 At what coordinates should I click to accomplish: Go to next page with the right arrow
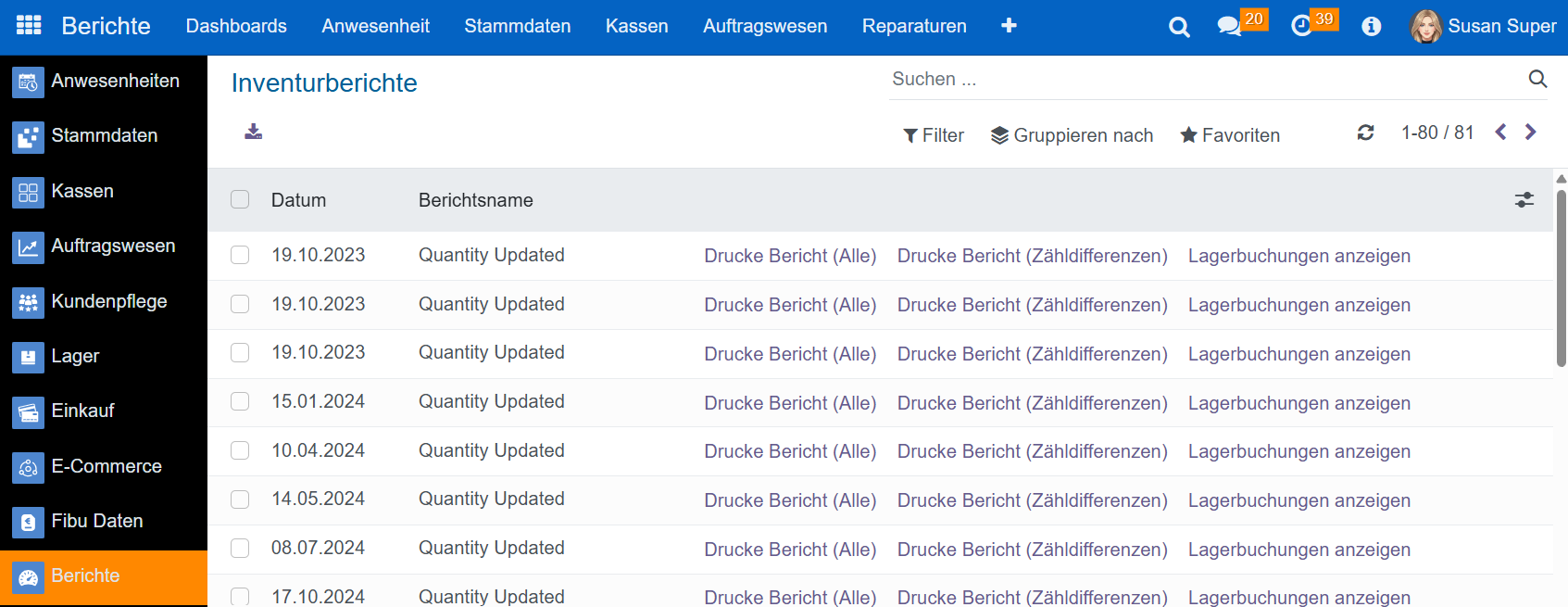pos(1531,132)
